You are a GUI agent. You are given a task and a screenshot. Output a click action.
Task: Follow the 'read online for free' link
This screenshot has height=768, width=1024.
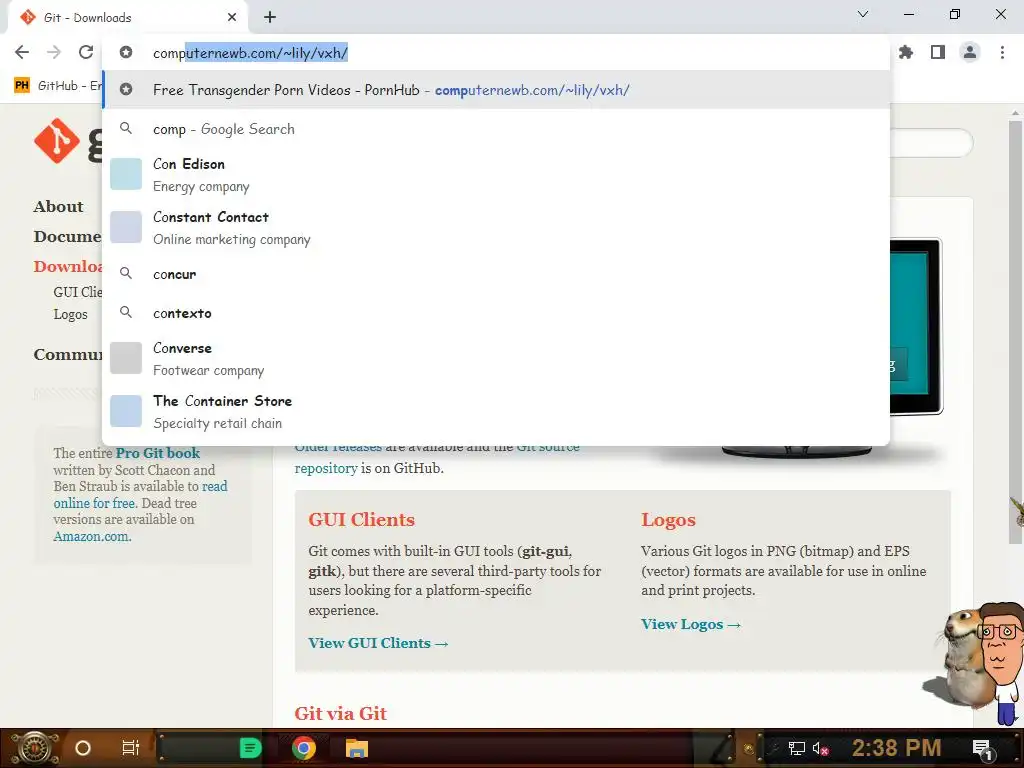(x=140, y=494)
